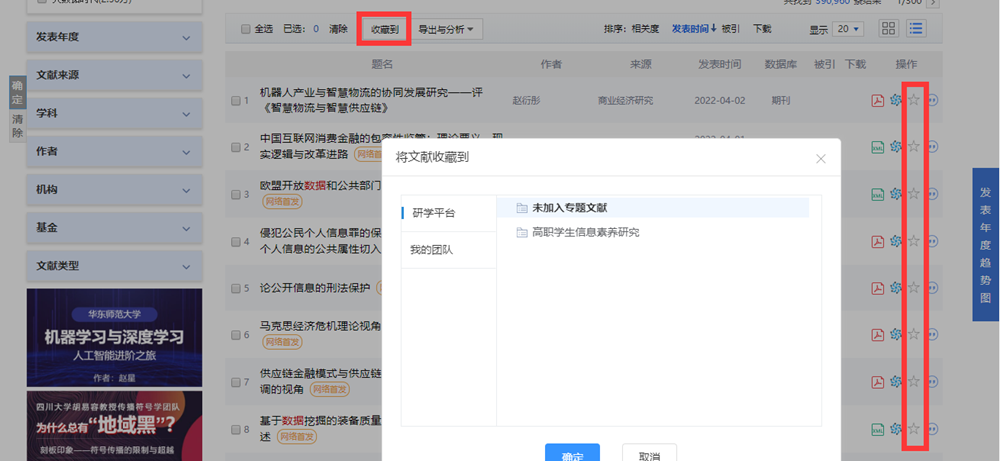Open citation icon for row 2 article
This screenshot has height=461, width=1000.
click(x=932, y=147)
